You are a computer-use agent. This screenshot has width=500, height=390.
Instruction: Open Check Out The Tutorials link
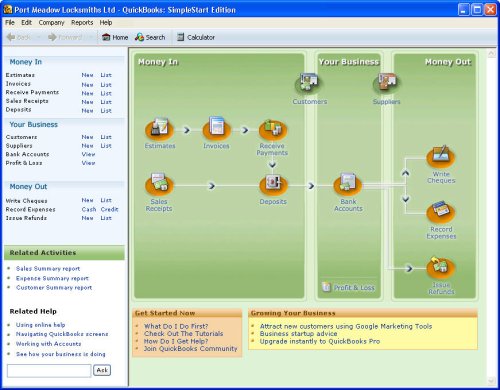coord(184,333)
